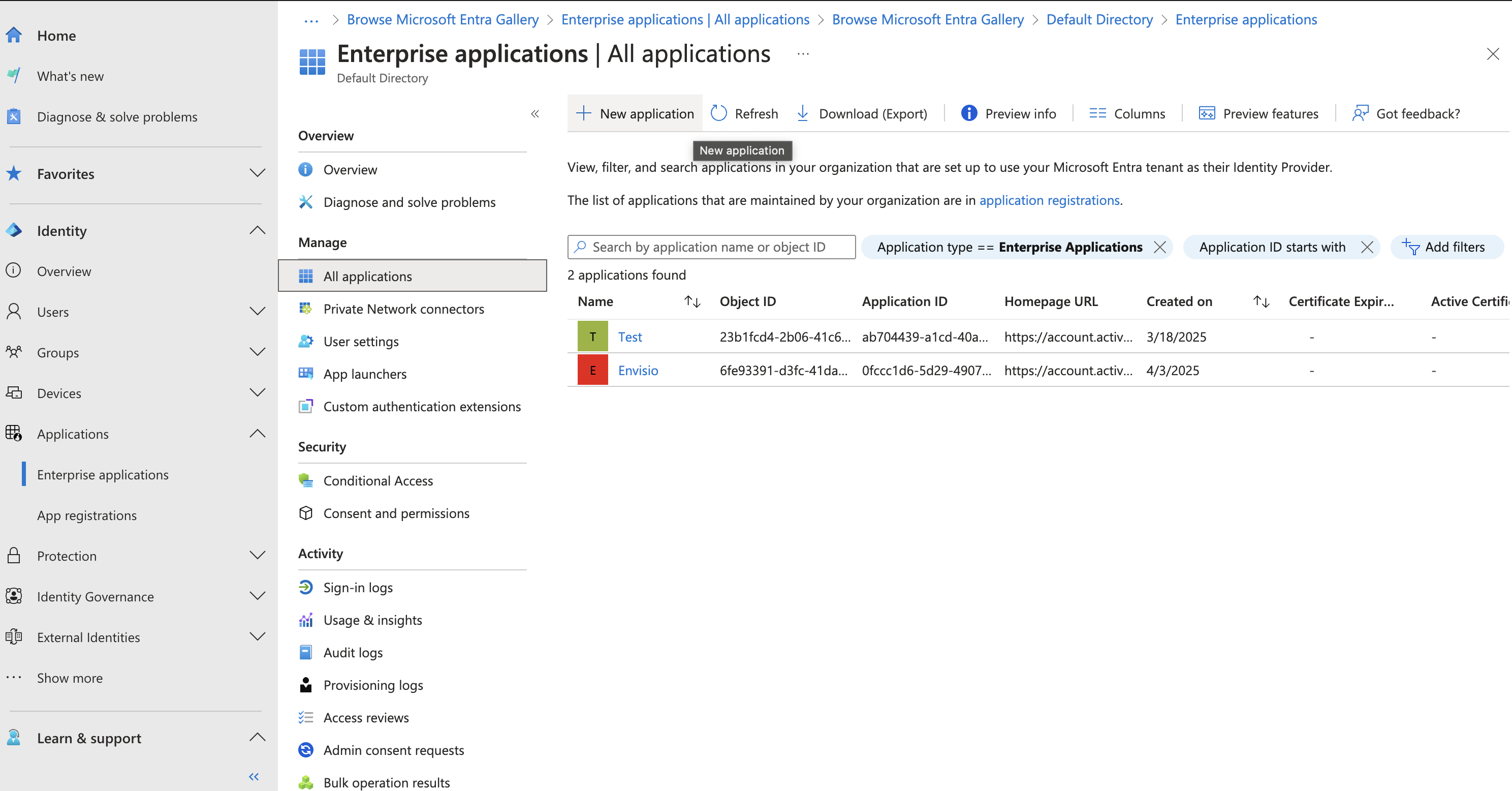The height and width of the screenshot is (791, 1512).
Task: Click the App launchers icon
Action: tap(306, 374)
